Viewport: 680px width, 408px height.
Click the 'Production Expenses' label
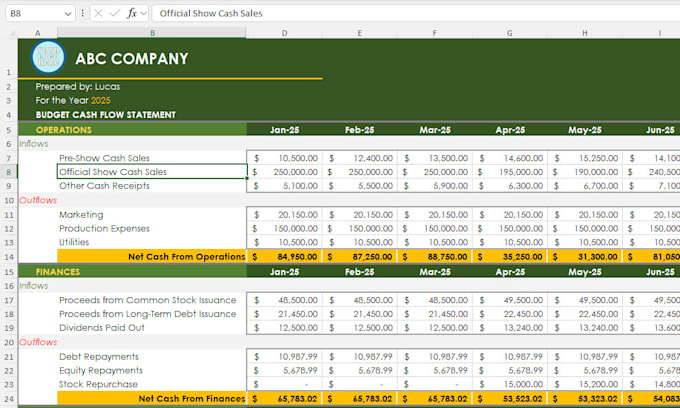[105, 228]
